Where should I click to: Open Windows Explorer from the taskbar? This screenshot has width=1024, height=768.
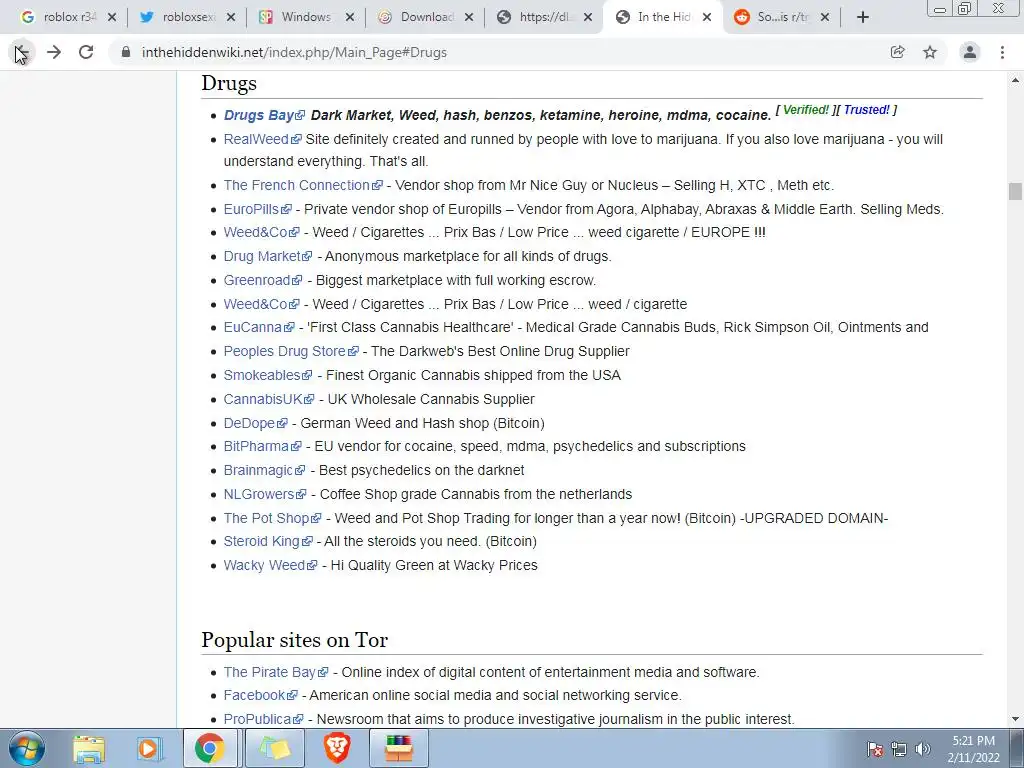click(x=89, y=748)
